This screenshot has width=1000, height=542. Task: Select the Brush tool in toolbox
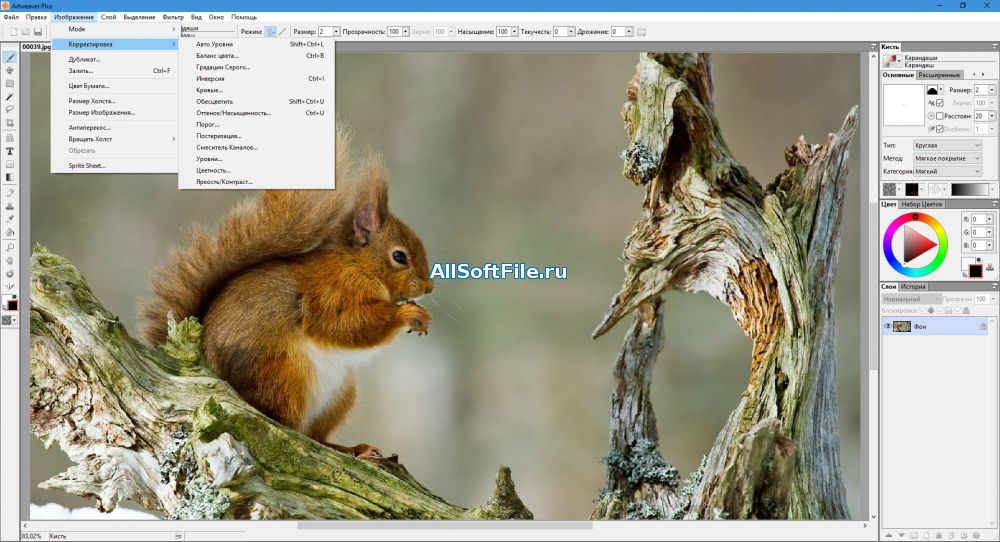click(x=10, y=58)
